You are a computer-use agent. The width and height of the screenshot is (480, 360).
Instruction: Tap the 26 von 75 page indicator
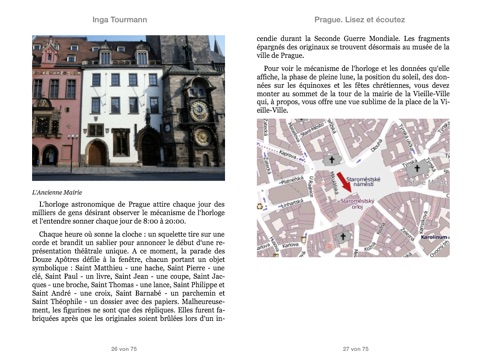124,349
